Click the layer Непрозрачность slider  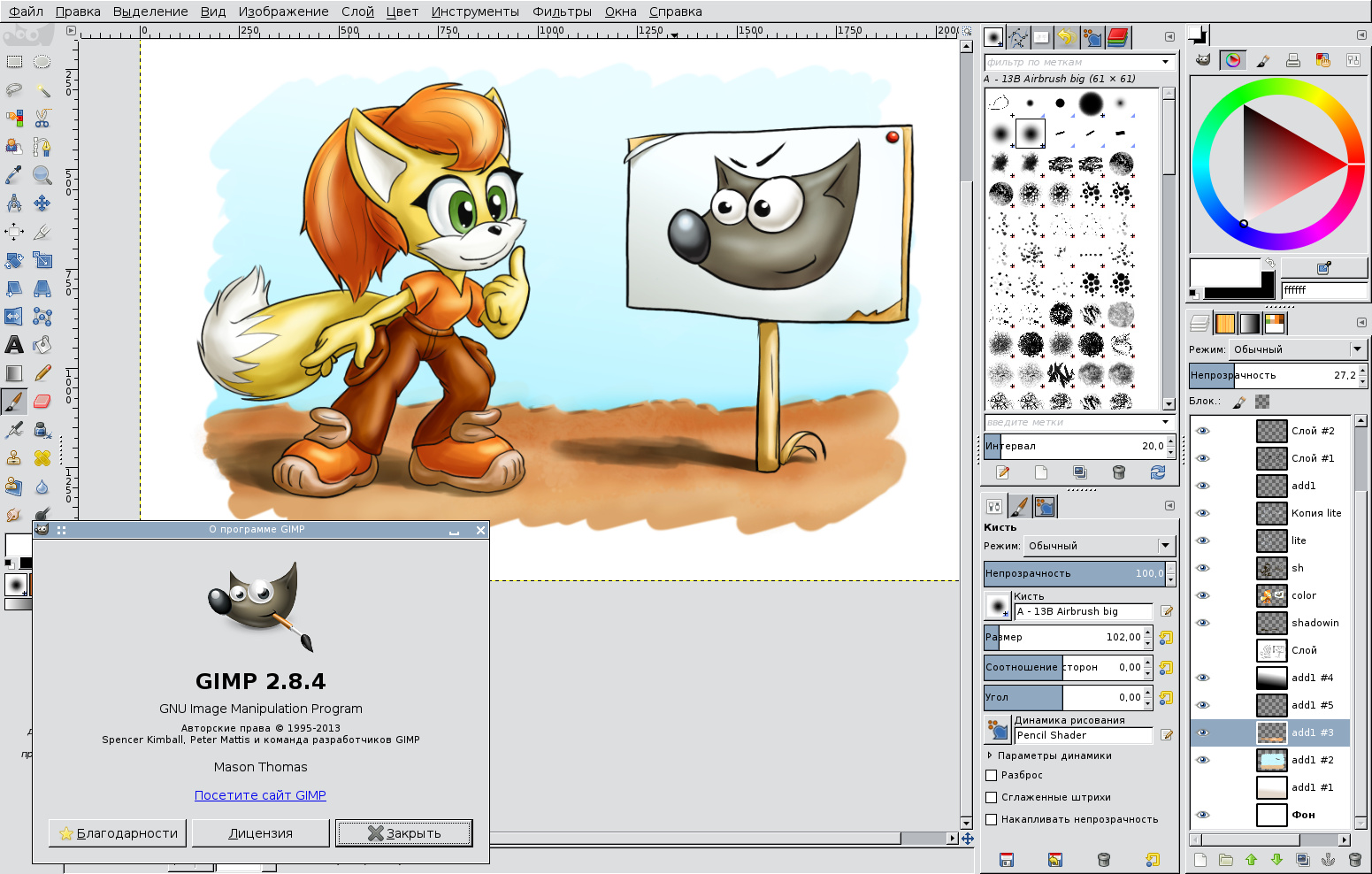click(x=1272, y=376)
